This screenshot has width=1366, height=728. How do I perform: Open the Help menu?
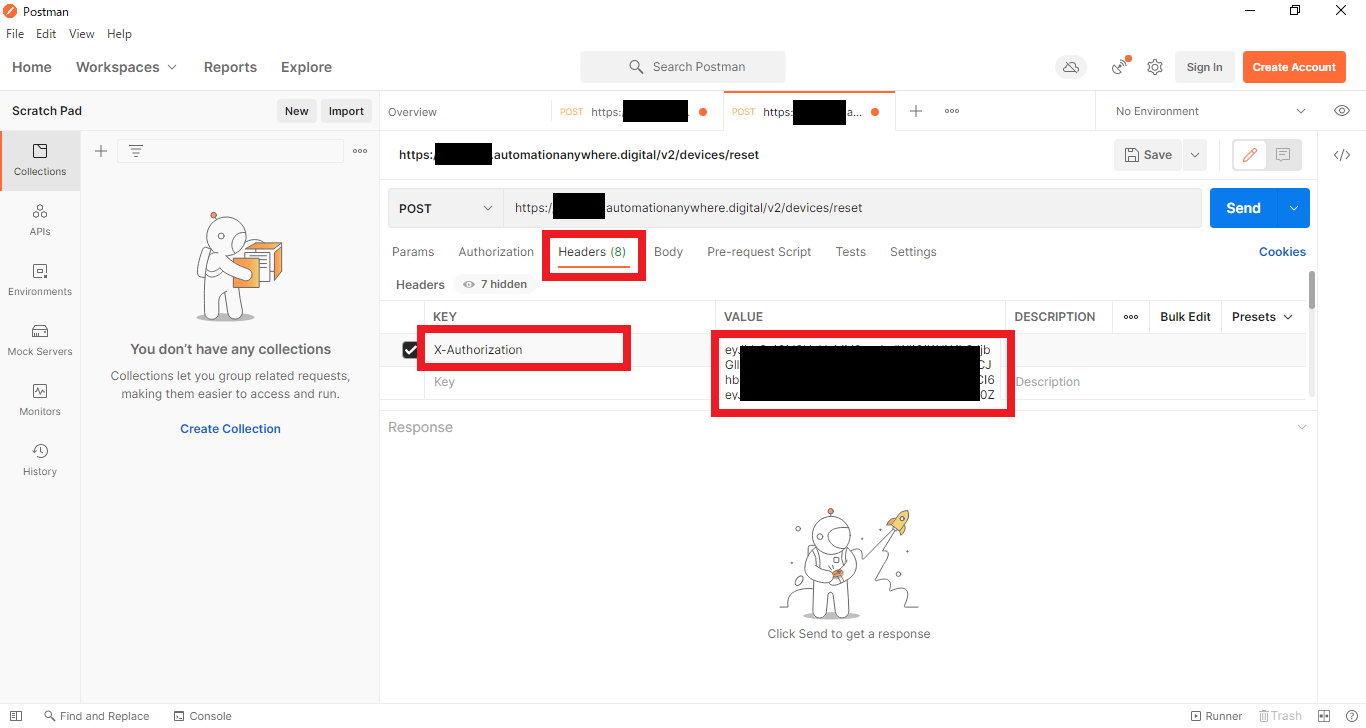119,34
